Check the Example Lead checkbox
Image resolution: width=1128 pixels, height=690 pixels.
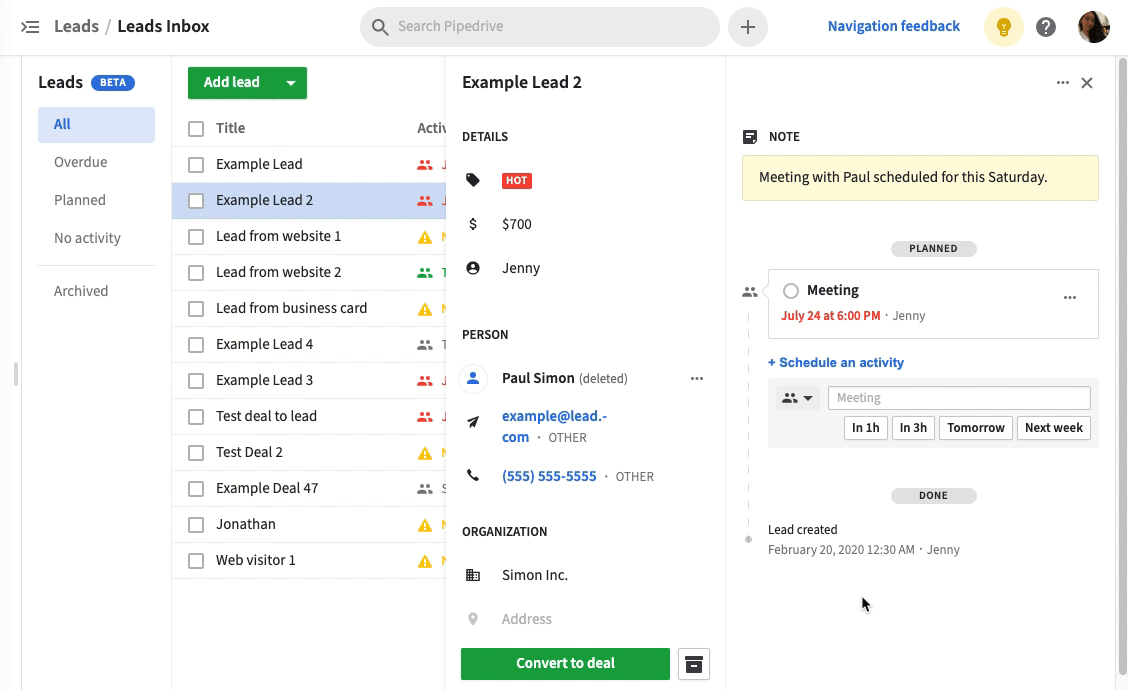click(196, 165)
